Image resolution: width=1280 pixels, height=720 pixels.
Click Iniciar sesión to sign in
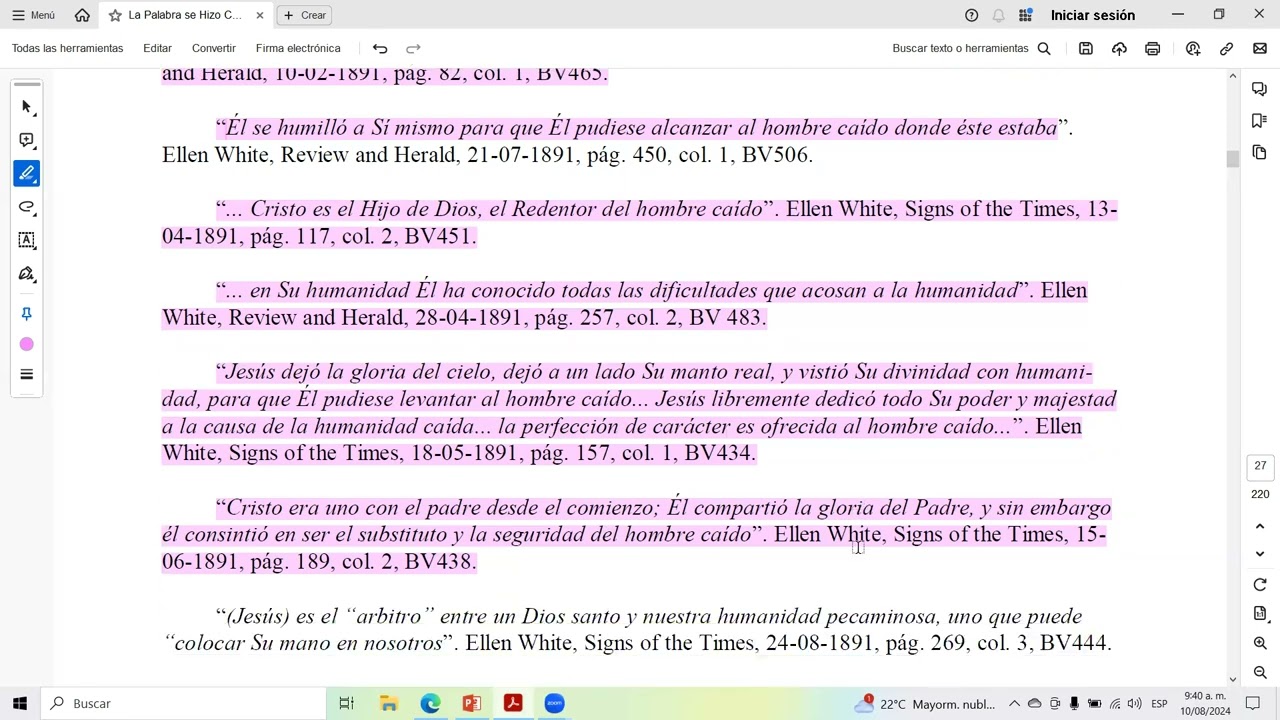pos(1092,15)
